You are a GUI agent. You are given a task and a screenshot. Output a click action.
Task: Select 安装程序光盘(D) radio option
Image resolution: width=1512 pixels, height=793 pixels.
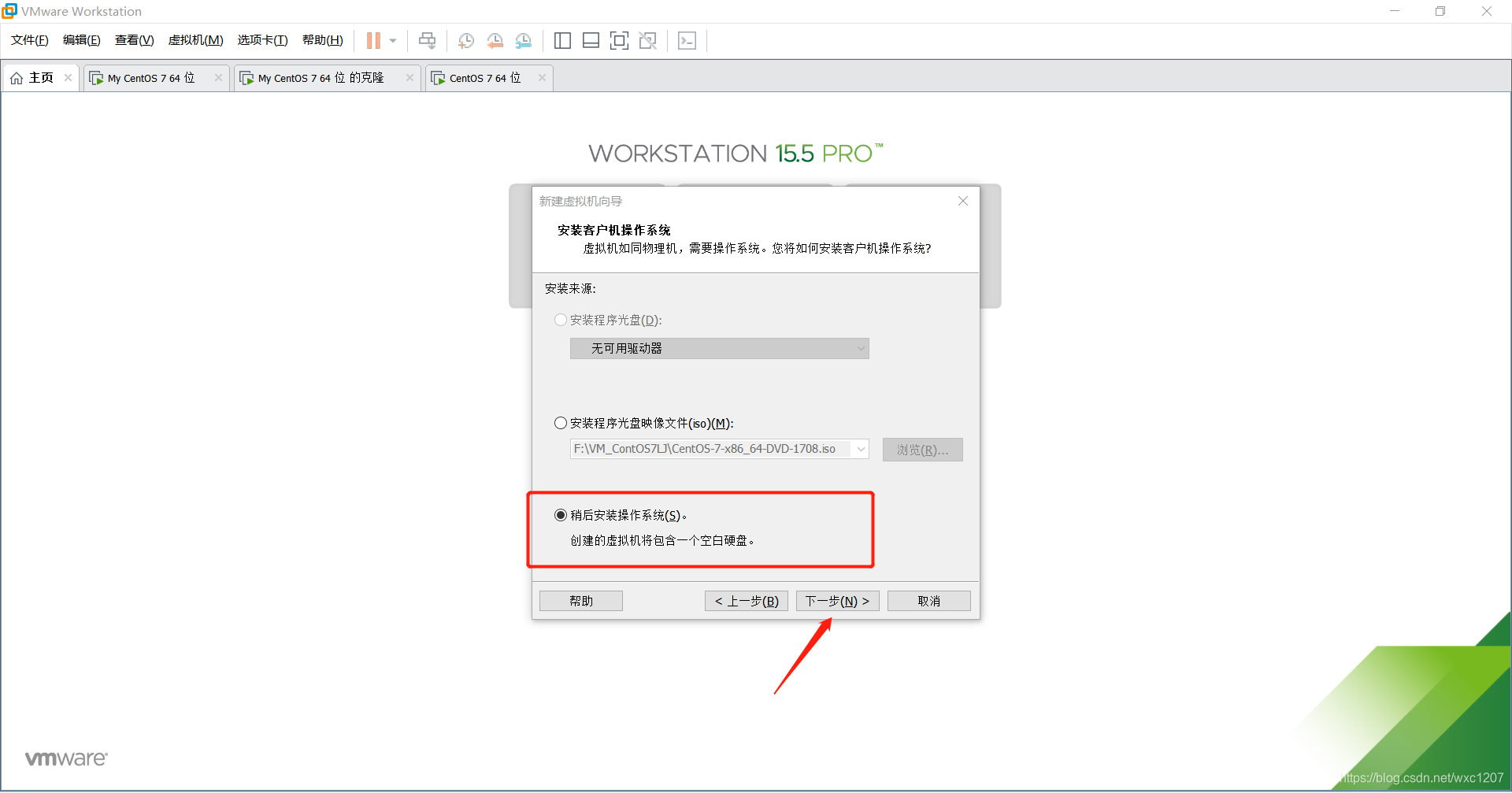(x=561, y=320)
